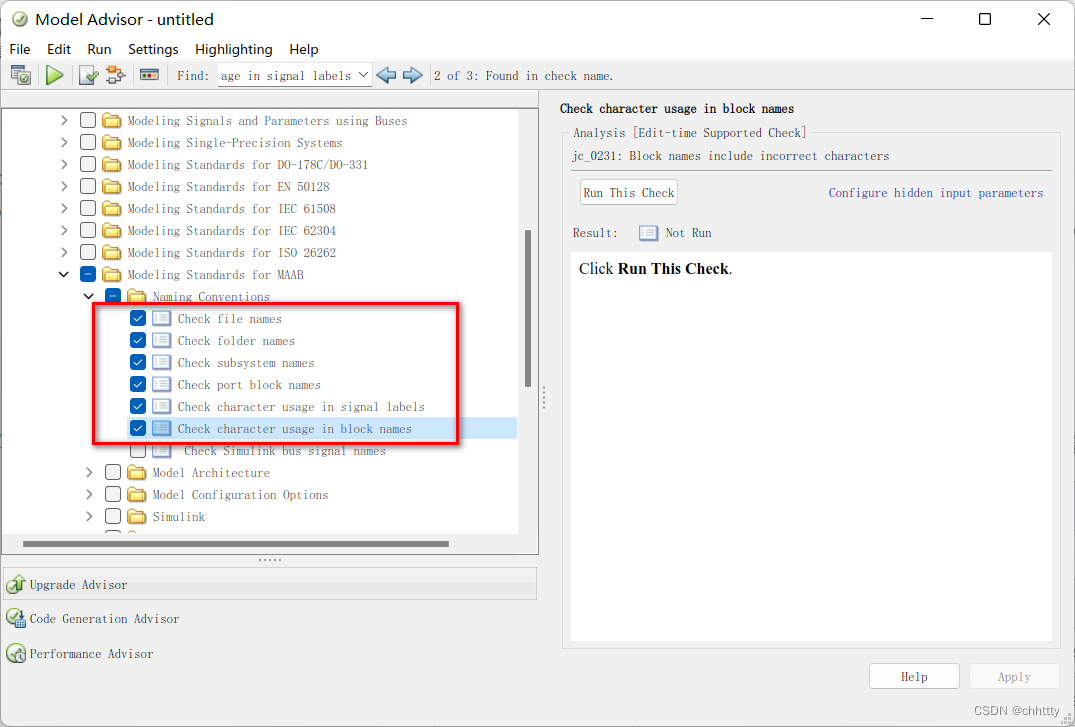Click the tree vertical scrollbar thumb
Viewport: 1075px width, 727px height.
point(528,309)
